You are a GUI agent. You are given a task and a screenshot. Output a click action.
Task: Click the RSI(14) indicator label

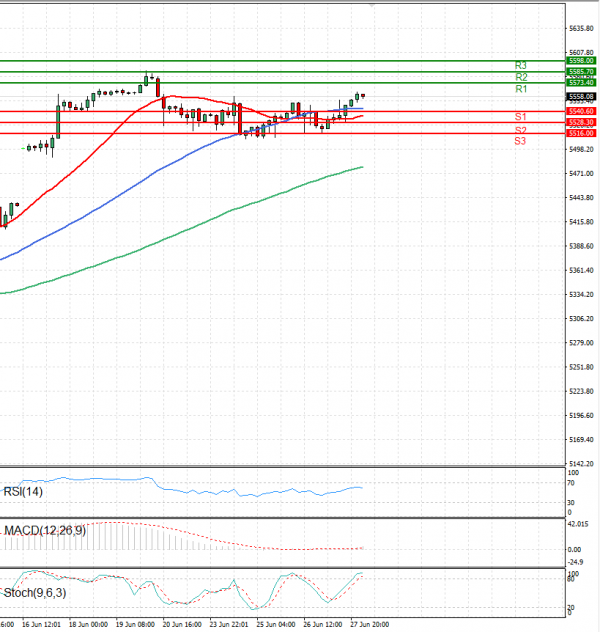coord(23,492)
